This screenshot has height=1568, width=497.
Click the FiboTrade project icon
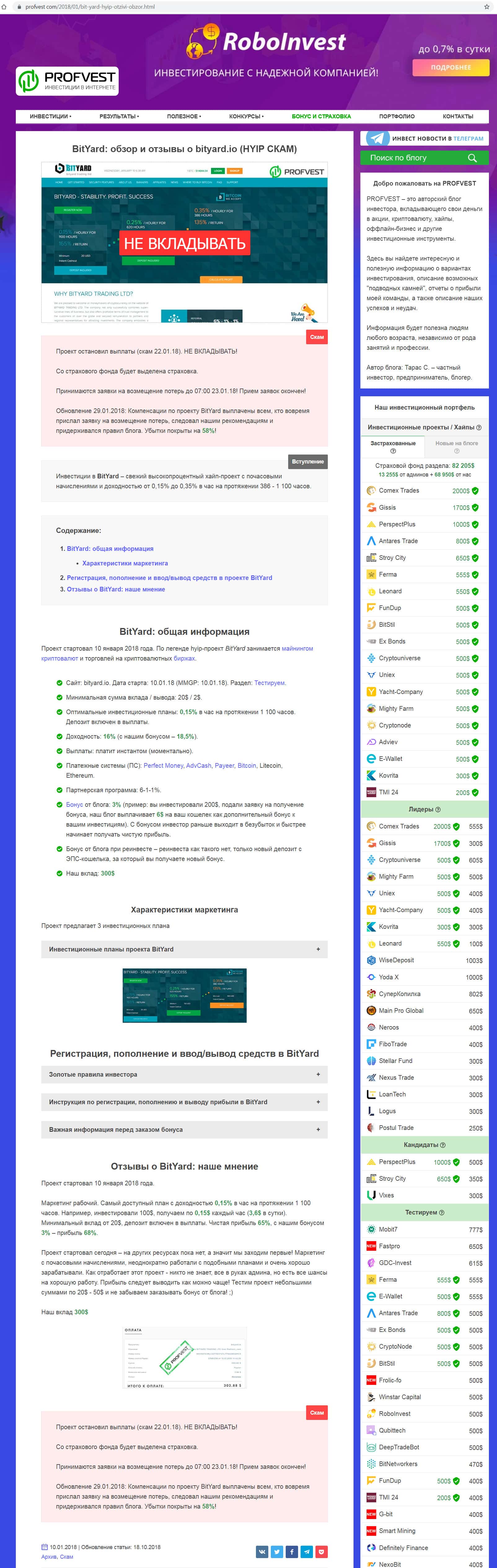(371, 1044)
